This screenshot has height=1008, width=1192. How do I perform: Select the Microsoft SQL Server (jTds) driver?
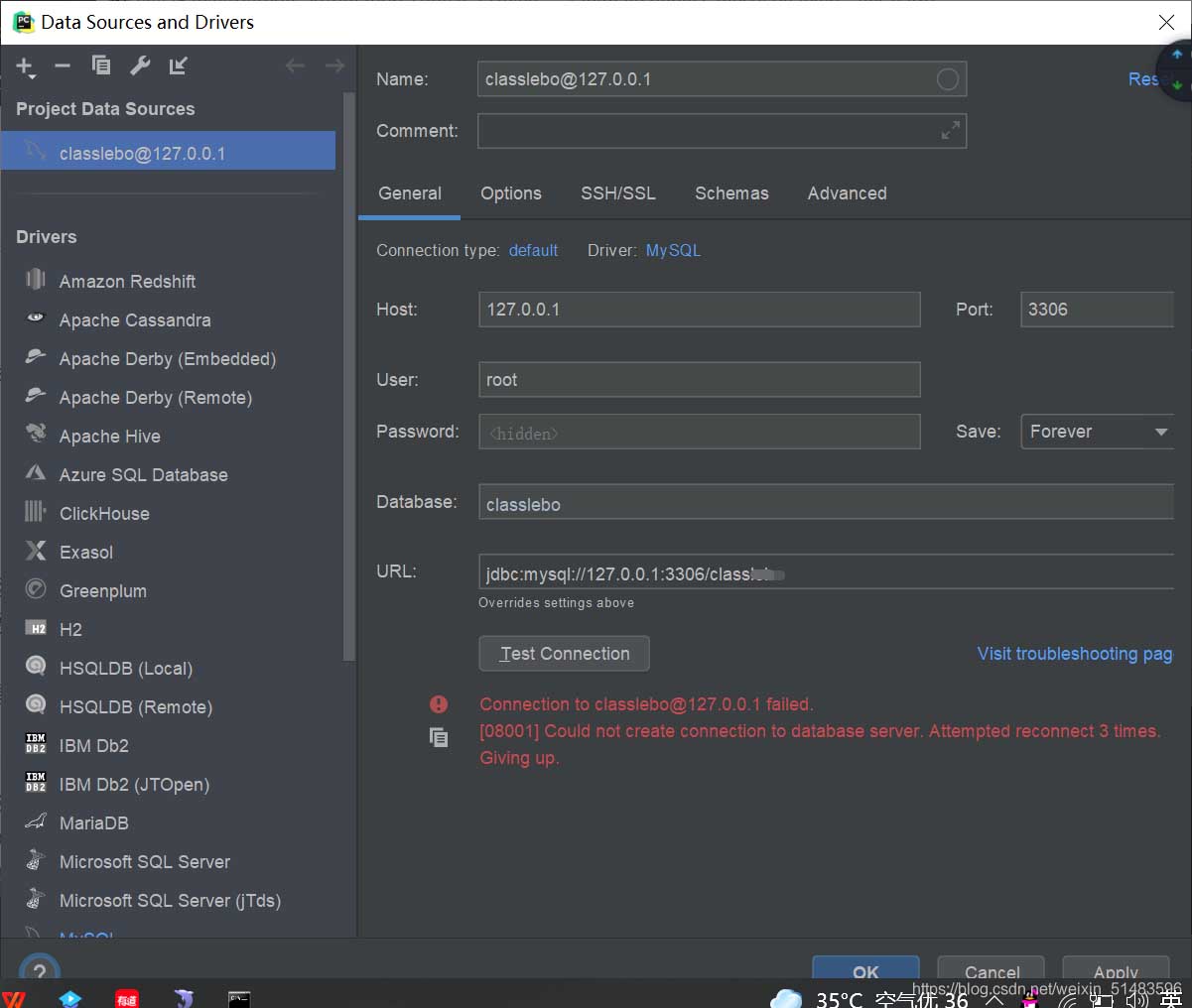(x=169, y=900)
